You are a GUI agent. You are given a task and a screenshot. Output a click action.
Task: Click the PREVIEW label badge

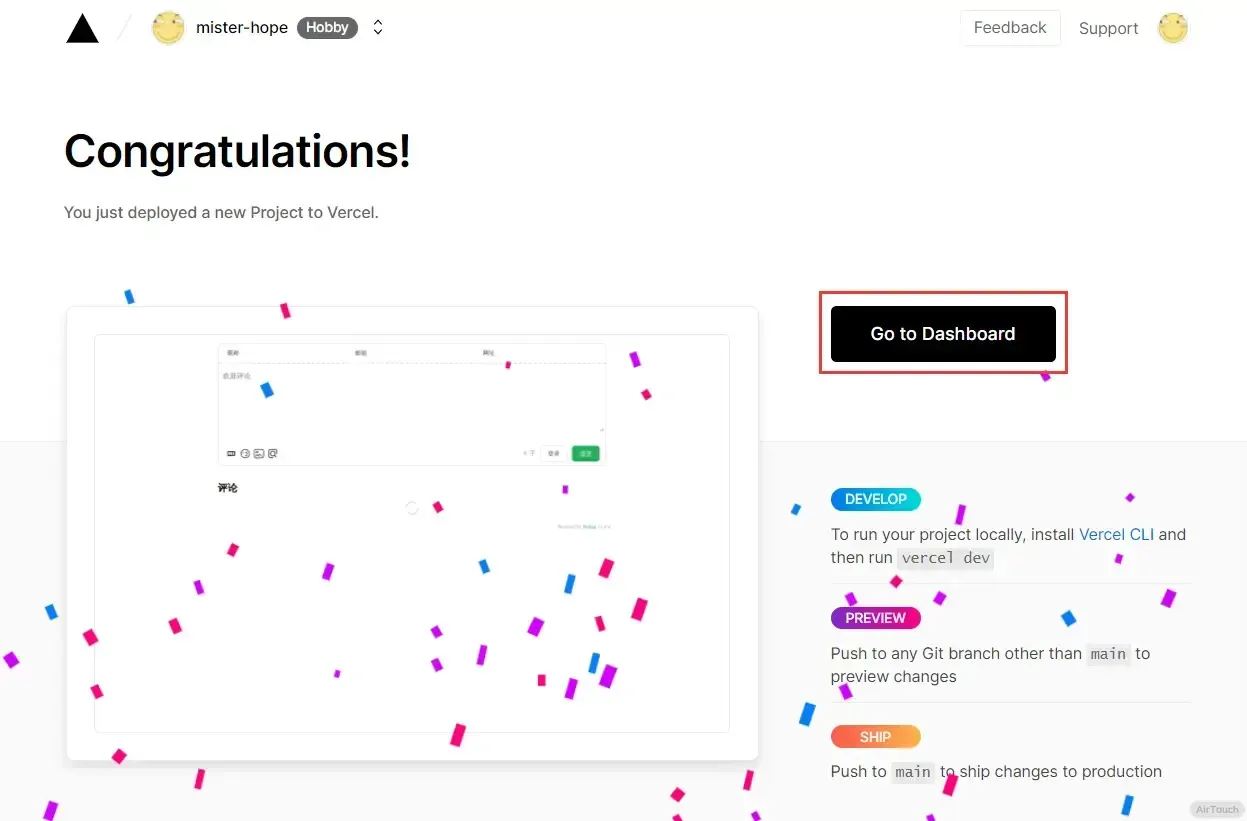tap(875, 618)
